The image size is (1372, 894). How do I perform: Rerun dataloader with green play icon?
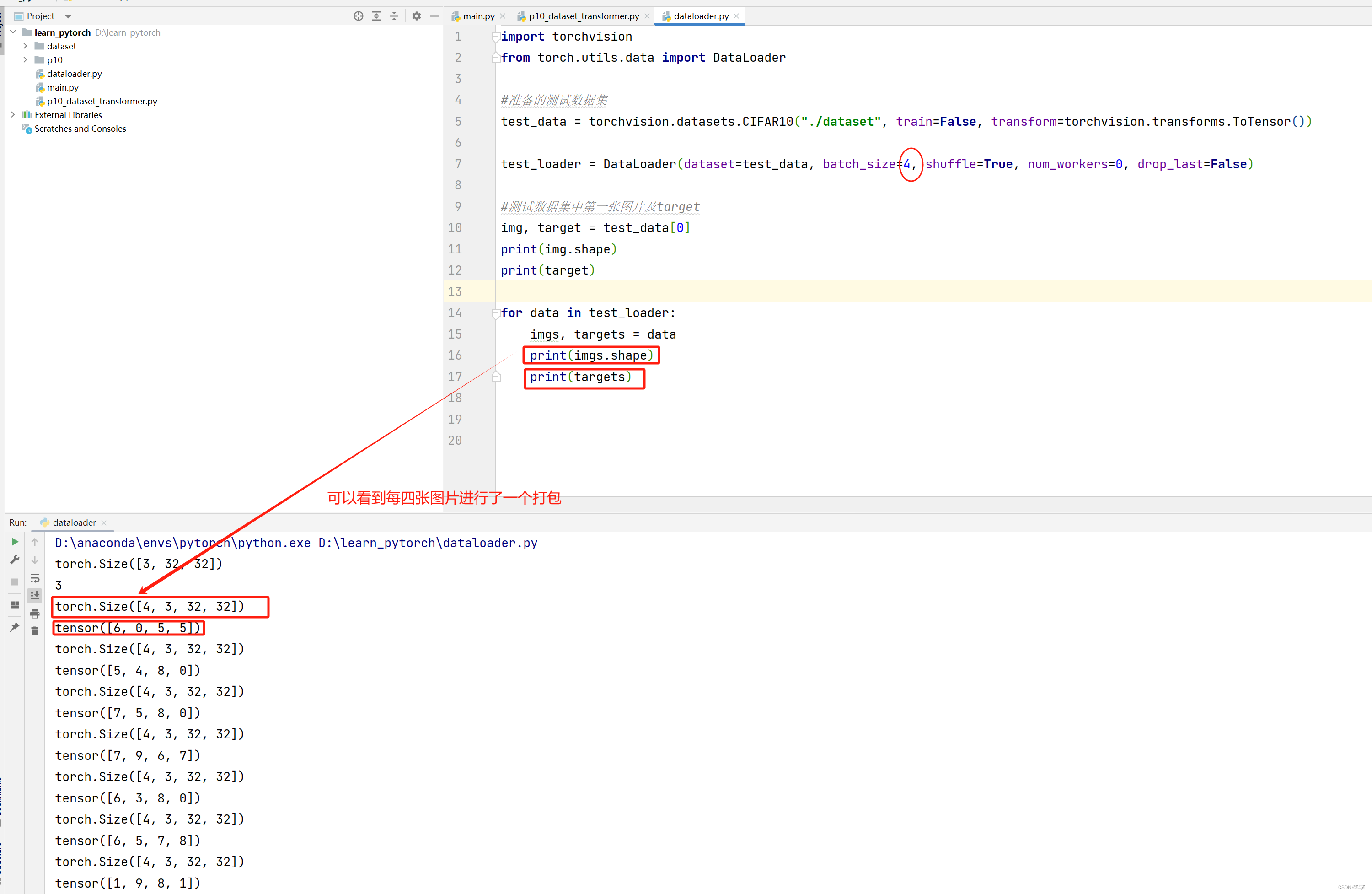[x=15, y=542]
